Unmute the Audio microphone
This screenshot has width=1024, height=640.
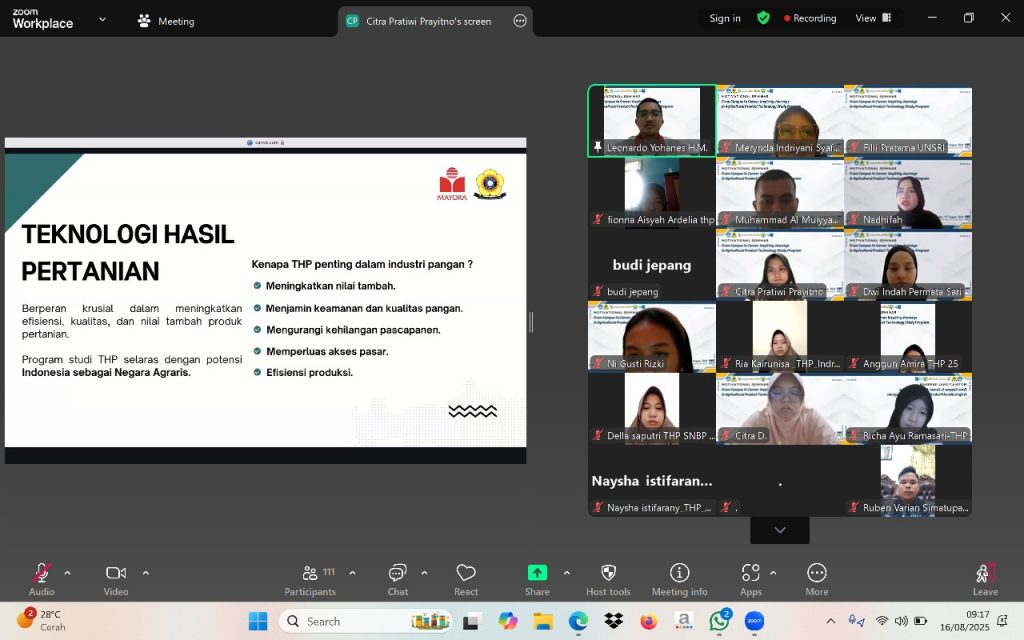pyautogui.click(x=41, y=573)
